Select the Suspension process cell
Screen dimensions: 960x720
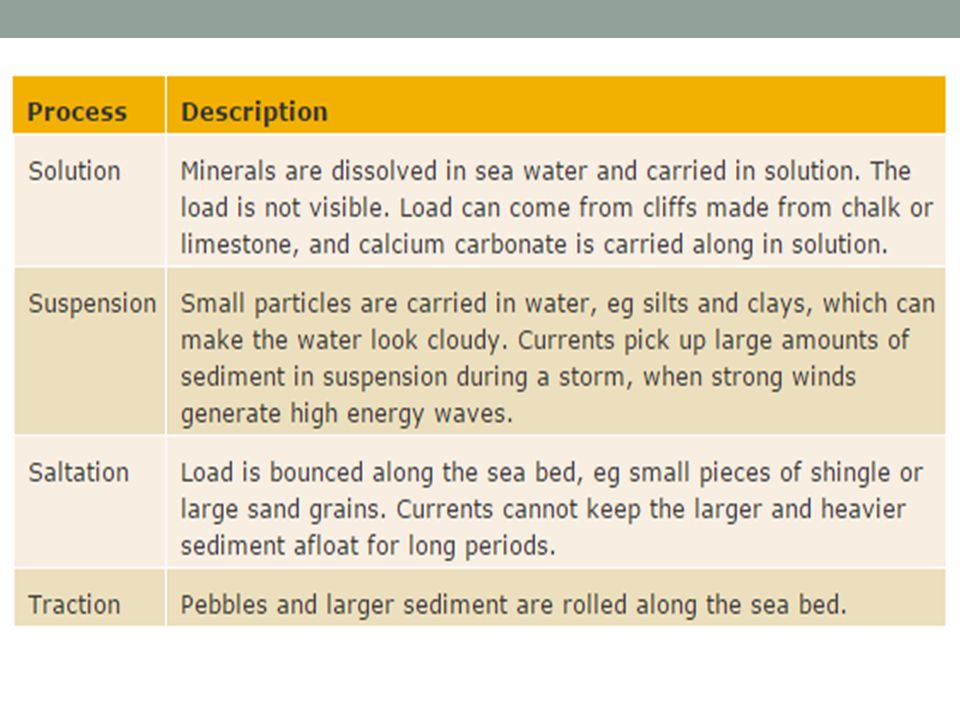[89, 351]
